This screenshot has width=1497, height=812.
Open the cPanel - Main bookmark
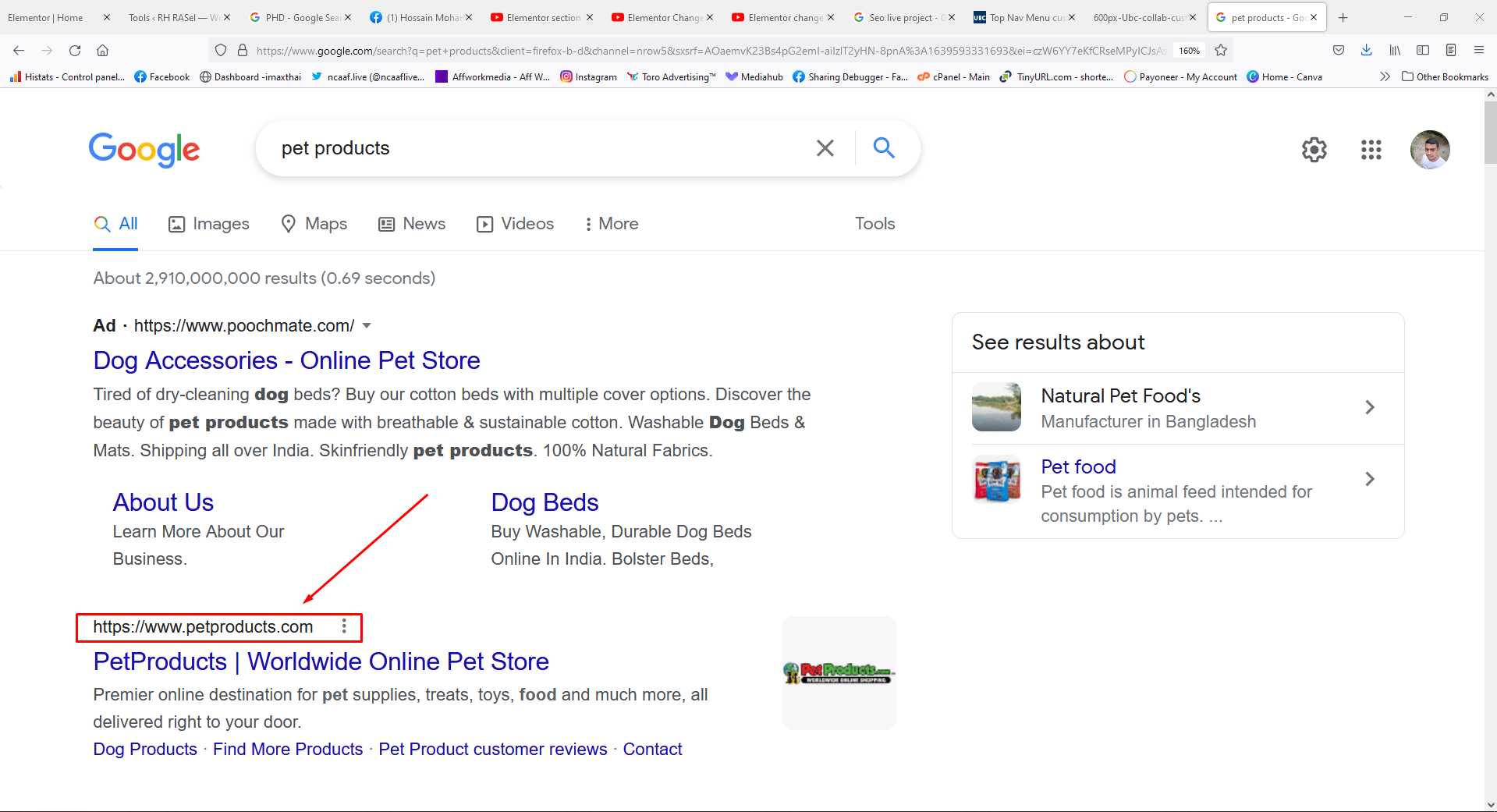[x=953, y=76]
